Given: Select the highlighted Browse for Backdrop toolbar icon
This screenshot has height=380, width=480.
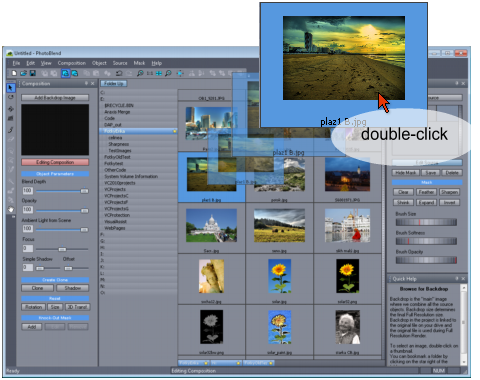Looking at the screenshot, I should click(66, 73).
